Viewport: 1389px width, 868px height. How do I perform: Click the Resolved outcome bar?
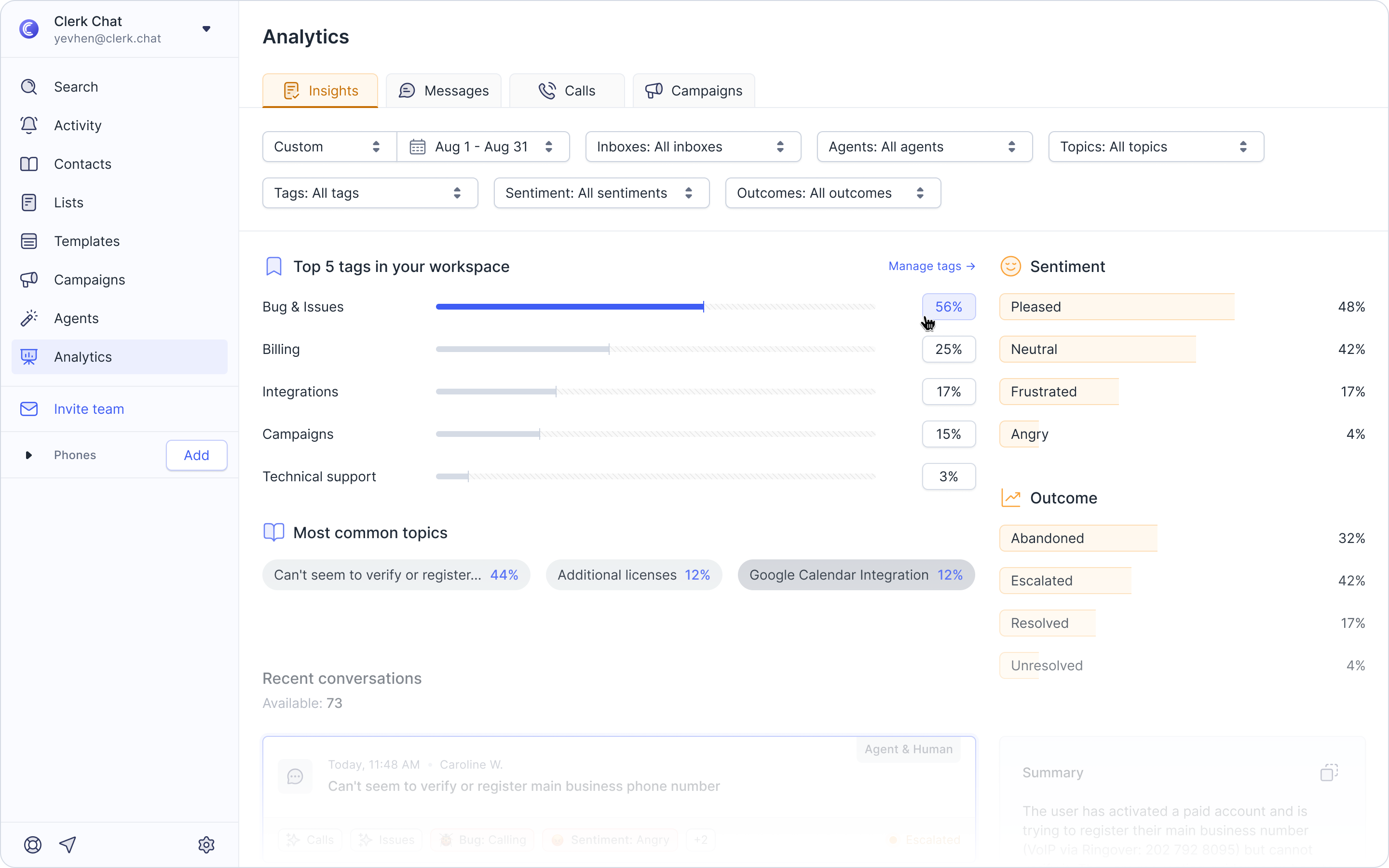[1048, 623]
